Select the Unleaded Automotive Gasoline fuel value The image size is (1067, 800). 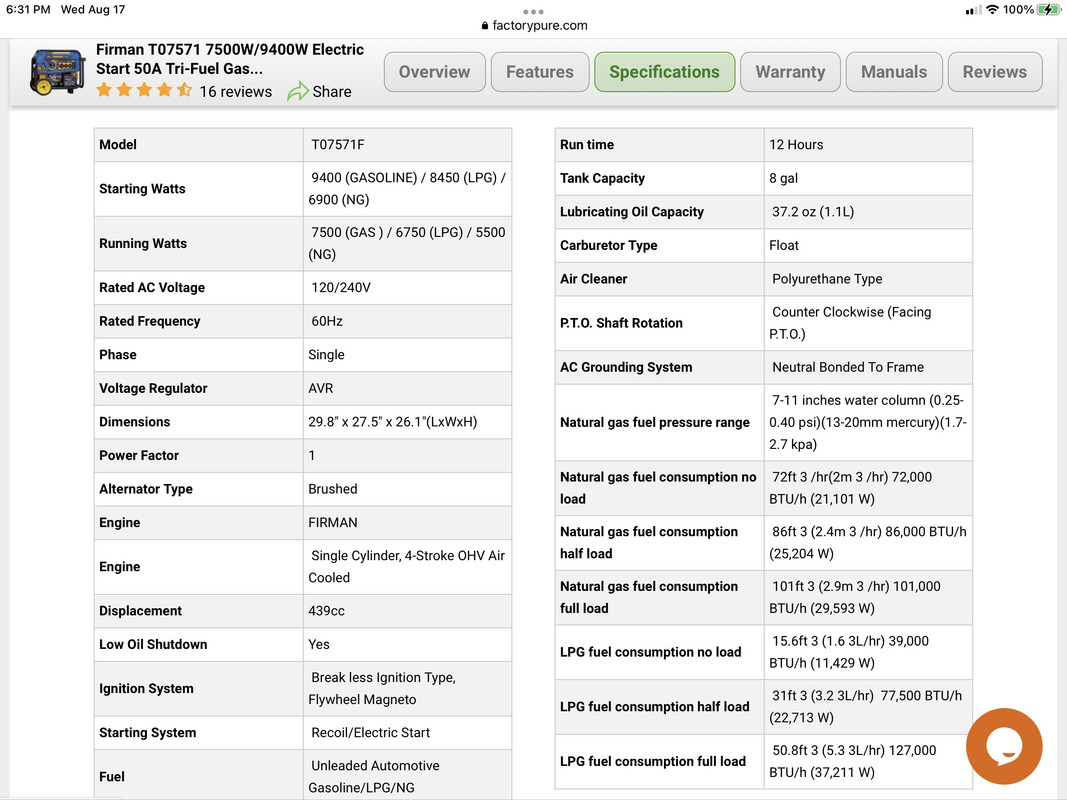coord(374,776)
